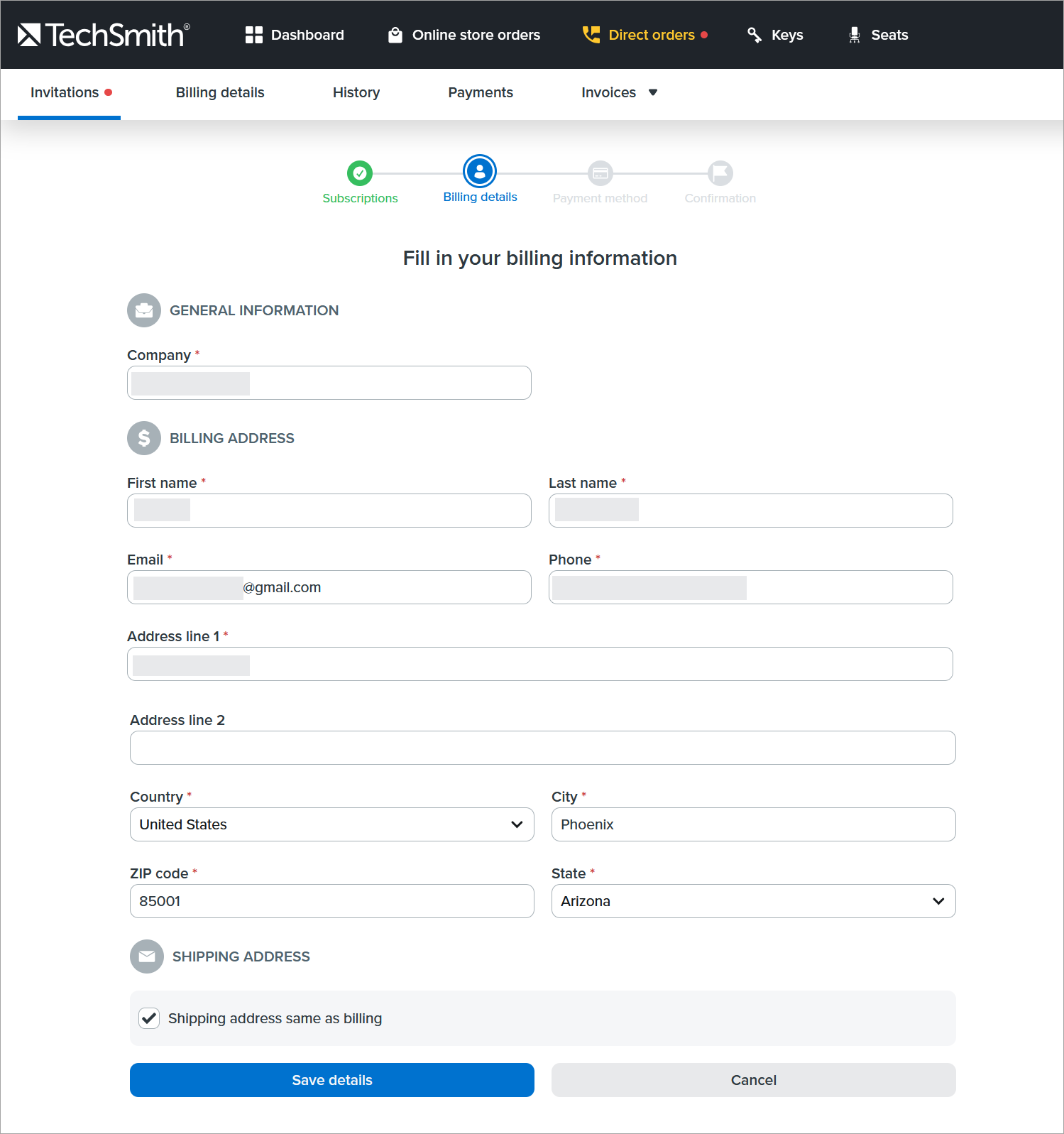The width and height of the screenshot is (1064, 1134).
Task: Click the Shipping Address envelope icon
Action: coord(147,956)
